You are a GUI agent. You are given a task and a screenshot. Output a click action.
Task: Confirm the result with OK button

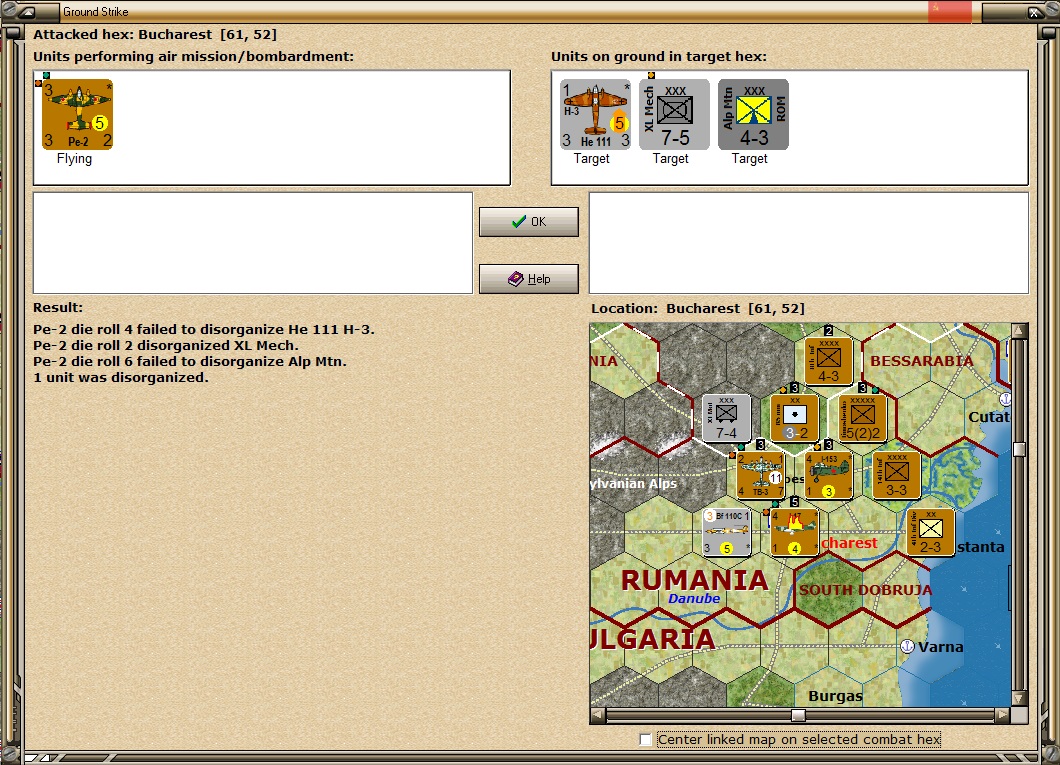tap(529, 222)
